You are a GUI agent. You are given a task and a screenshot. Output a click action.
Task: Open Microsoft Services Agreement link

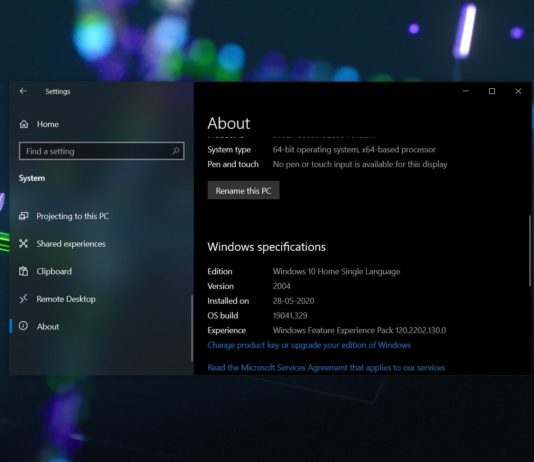(326, 368)
